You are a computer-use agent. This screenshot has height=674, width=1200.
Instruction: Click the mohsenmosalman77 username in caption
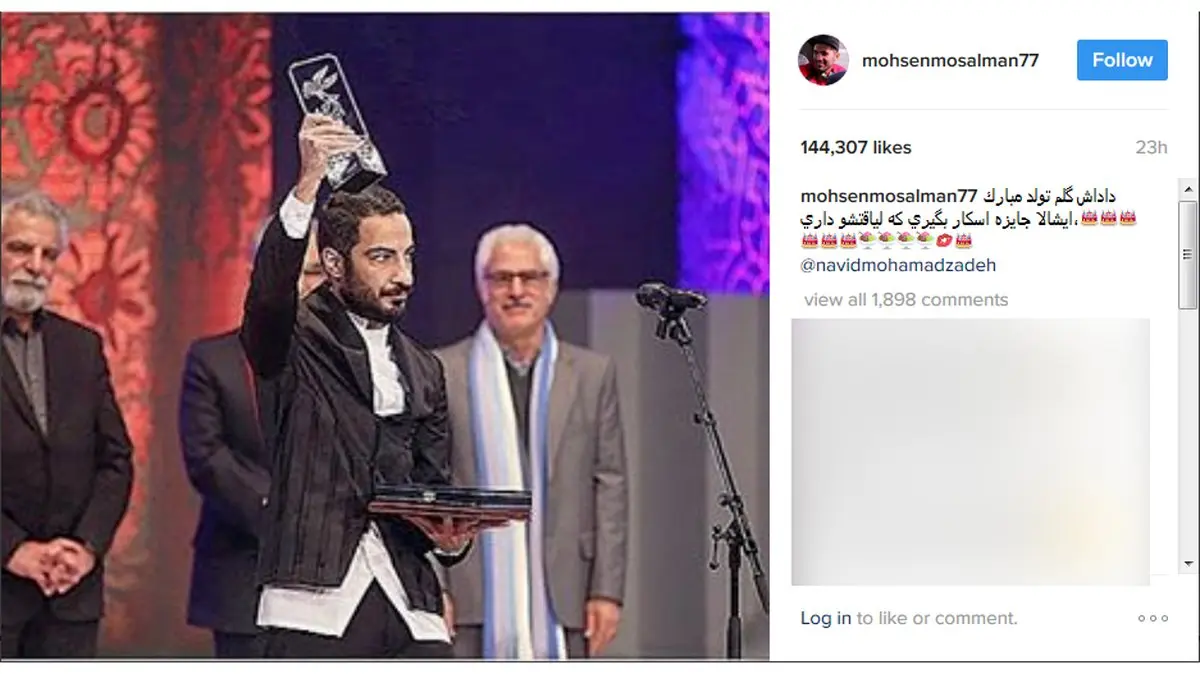pyautogui.click(x=889, y=194)
